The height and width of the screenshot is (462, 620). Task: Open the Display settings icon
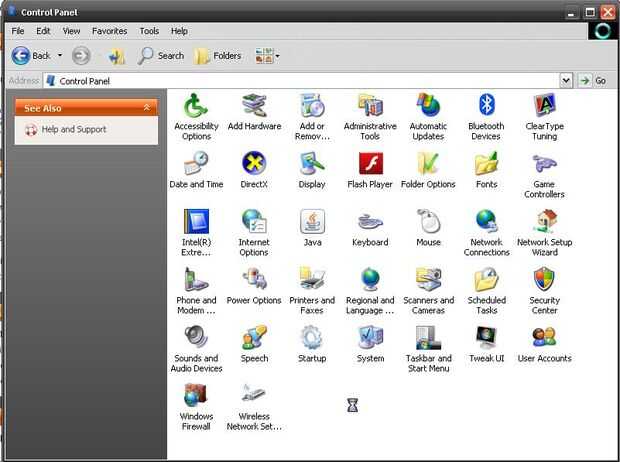pos(312,164)
